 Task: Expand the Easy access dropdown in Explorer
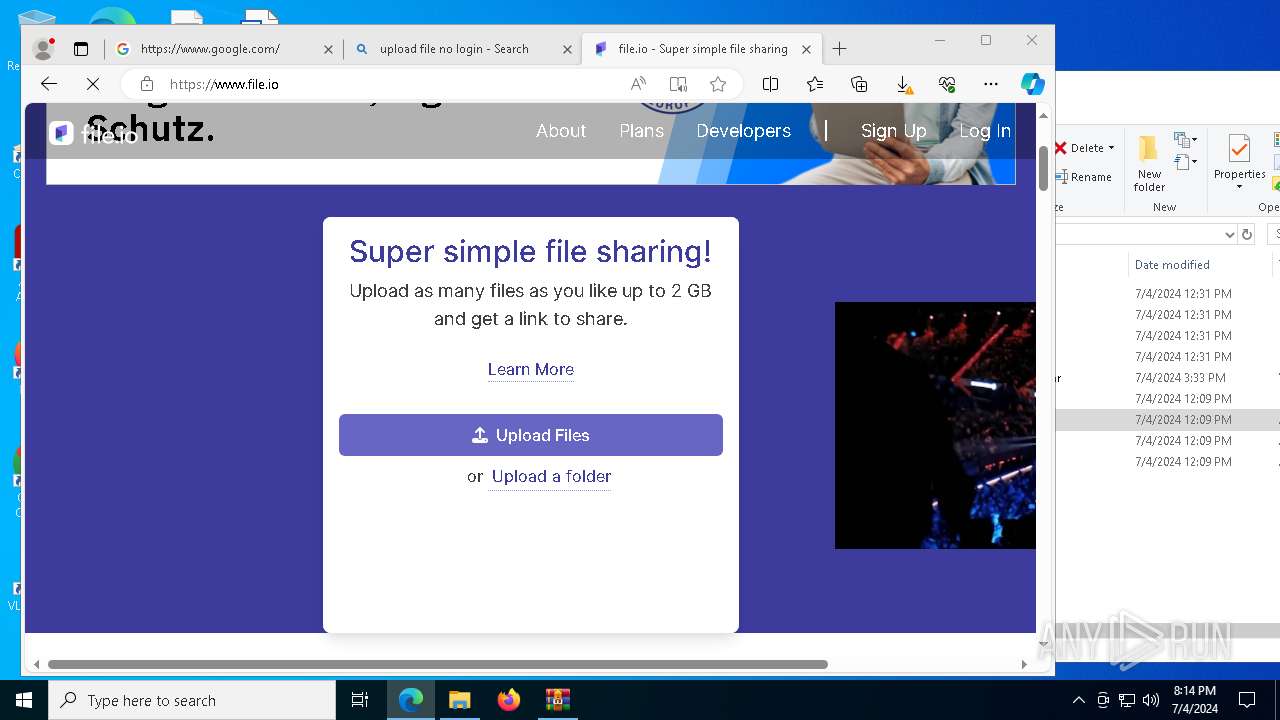click(x=1187, y=162)
